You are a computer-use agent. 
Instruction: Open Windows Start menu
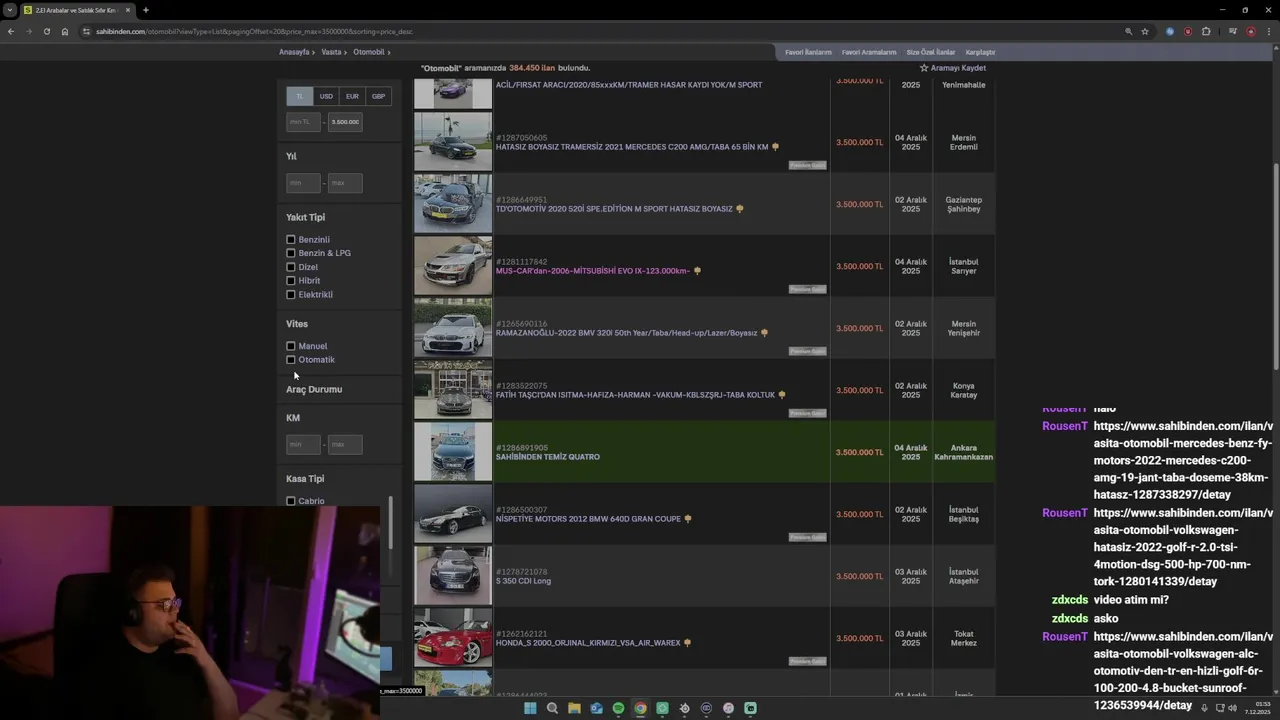[x=530, y=708]
